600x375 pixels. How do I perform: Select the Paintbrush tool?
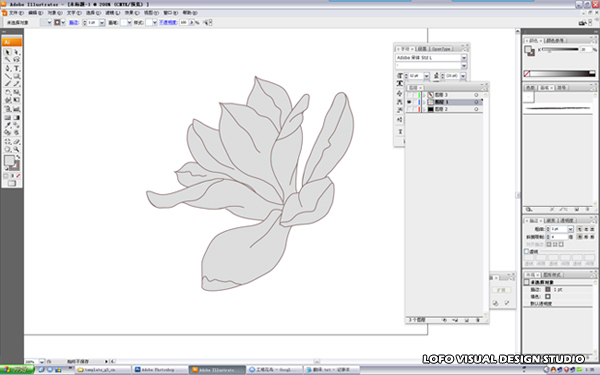pyautogui.click(x=7, y=84)
